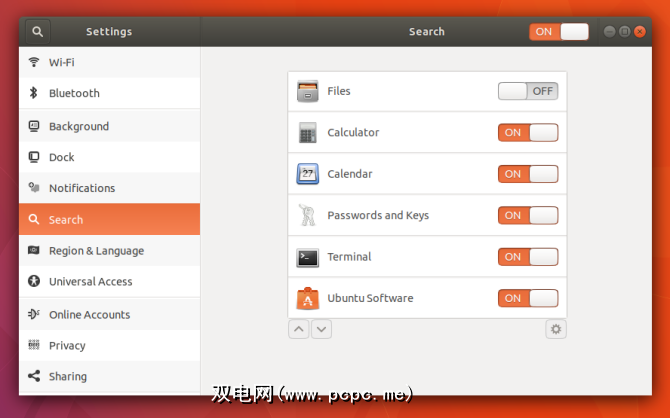Move selected item down with chevron
The width and height of the screenshot is (670, 418).
pyautogui.click(x=321, y=330)
